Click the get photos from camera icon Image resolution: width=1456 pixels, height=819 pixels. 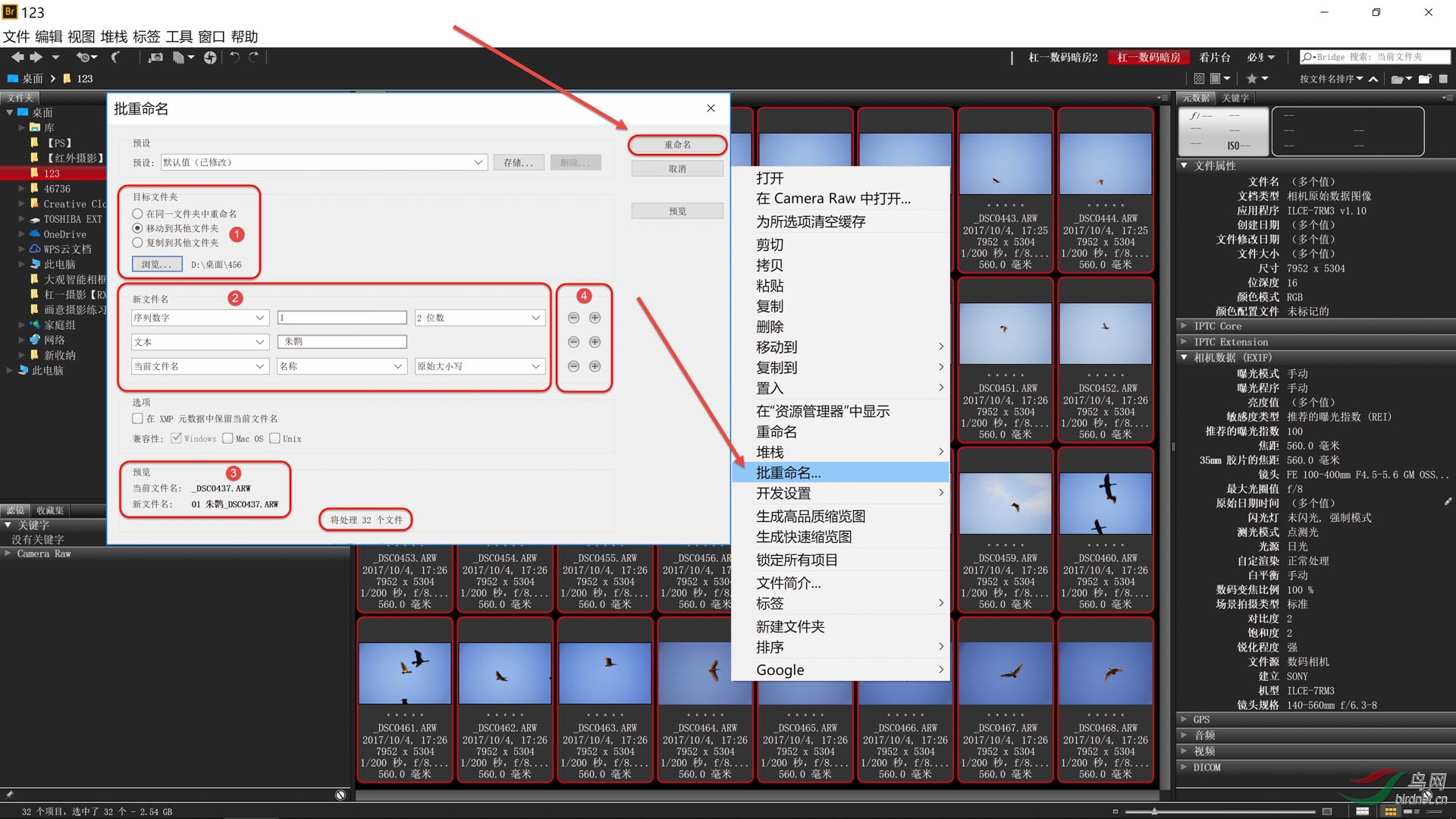155,57
